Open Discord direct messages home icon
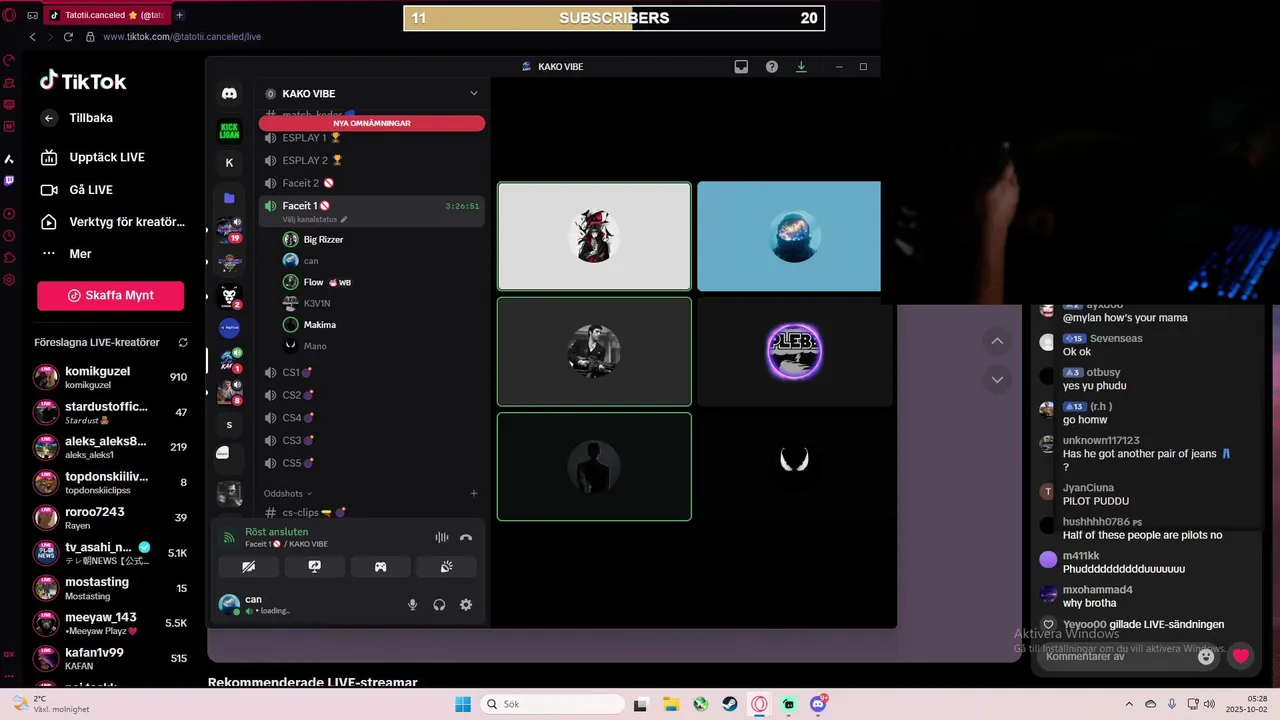The height and width of the screenshot is (720, 1280). point(229,93)
